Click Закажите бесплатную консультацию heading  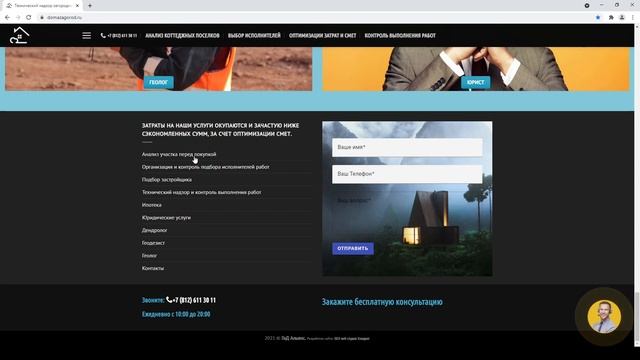tap(382, 302)
